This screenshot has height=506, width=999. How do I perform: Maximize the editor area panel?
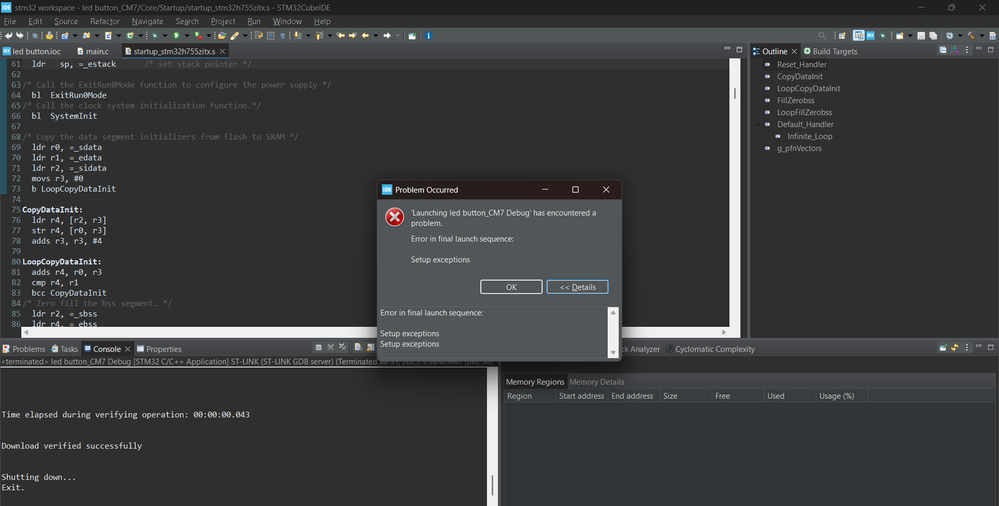coord(739,49)
